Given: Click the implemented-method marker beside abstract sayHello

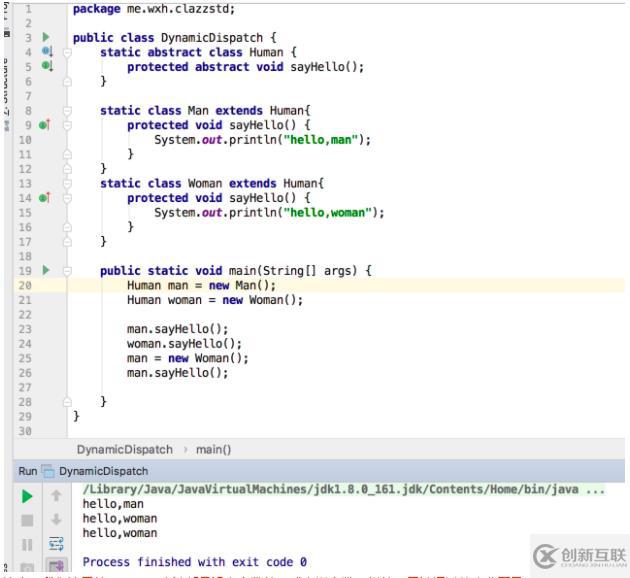Looking at the screenshot, I should [47, 66].
